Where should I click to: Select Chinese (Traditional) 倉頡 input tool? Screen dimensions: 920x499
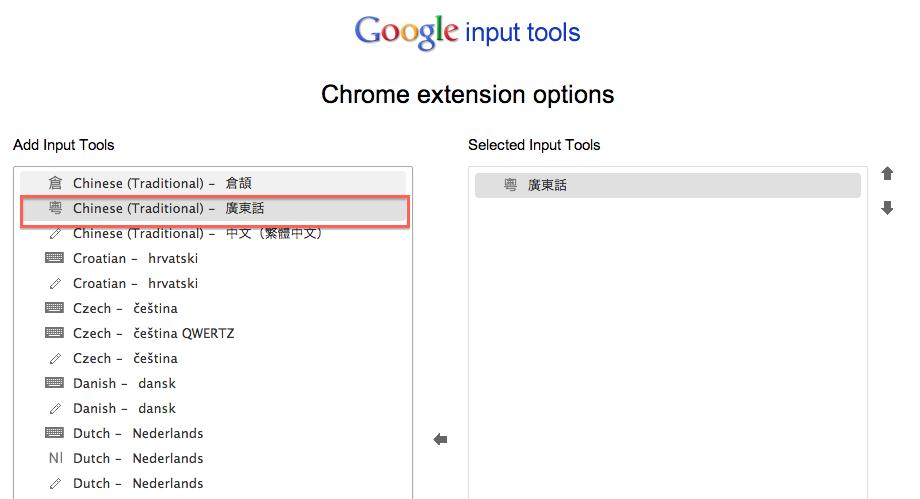pos(162,183)
